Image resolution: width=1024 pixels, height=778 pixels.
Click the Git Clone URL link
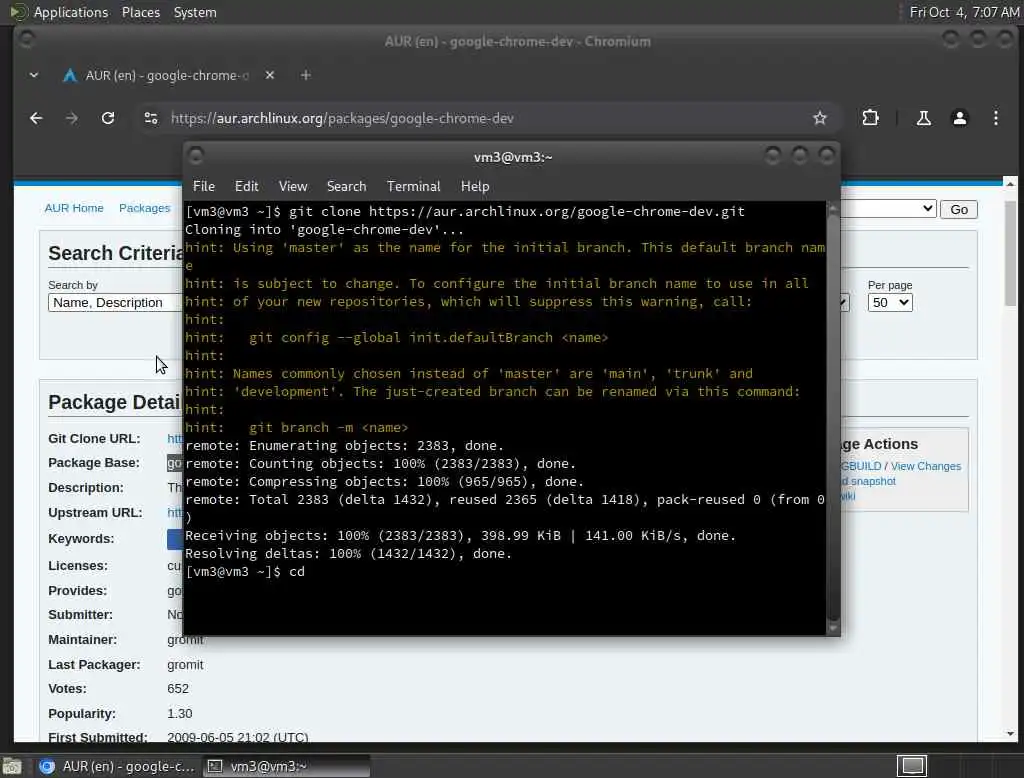click(175, 438)
